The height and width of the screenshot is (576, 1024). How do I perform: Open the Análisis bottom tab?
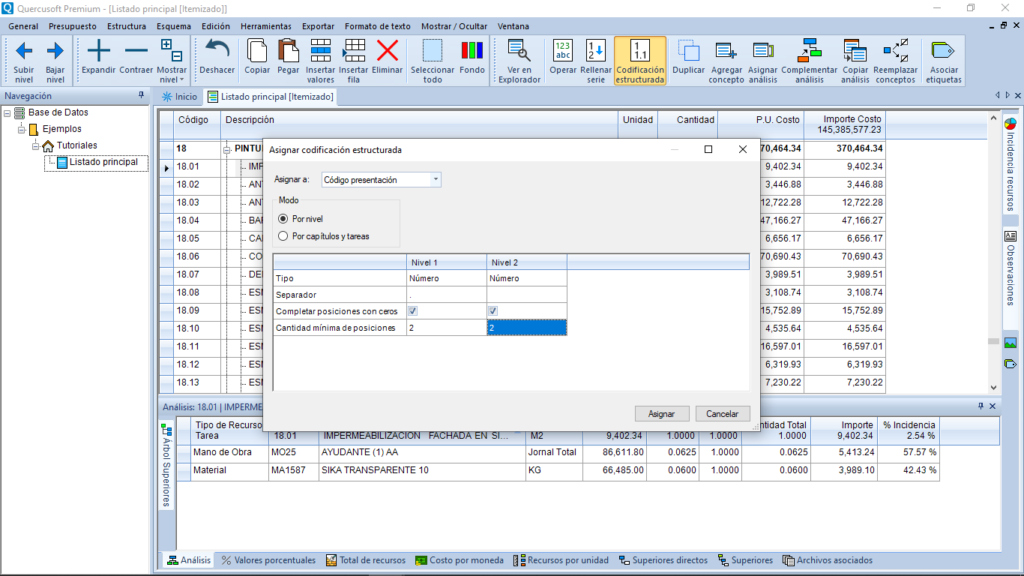click(189, 560)
